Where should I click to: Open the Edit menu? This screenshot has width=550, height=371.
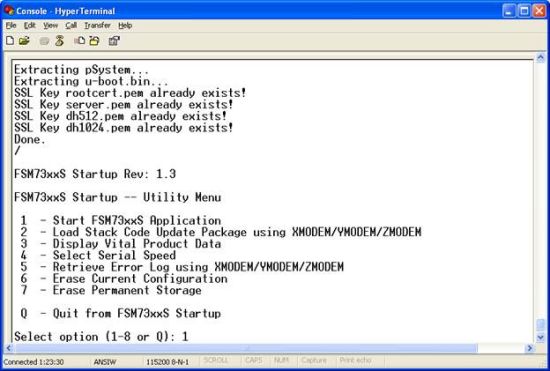pos(29,26)
